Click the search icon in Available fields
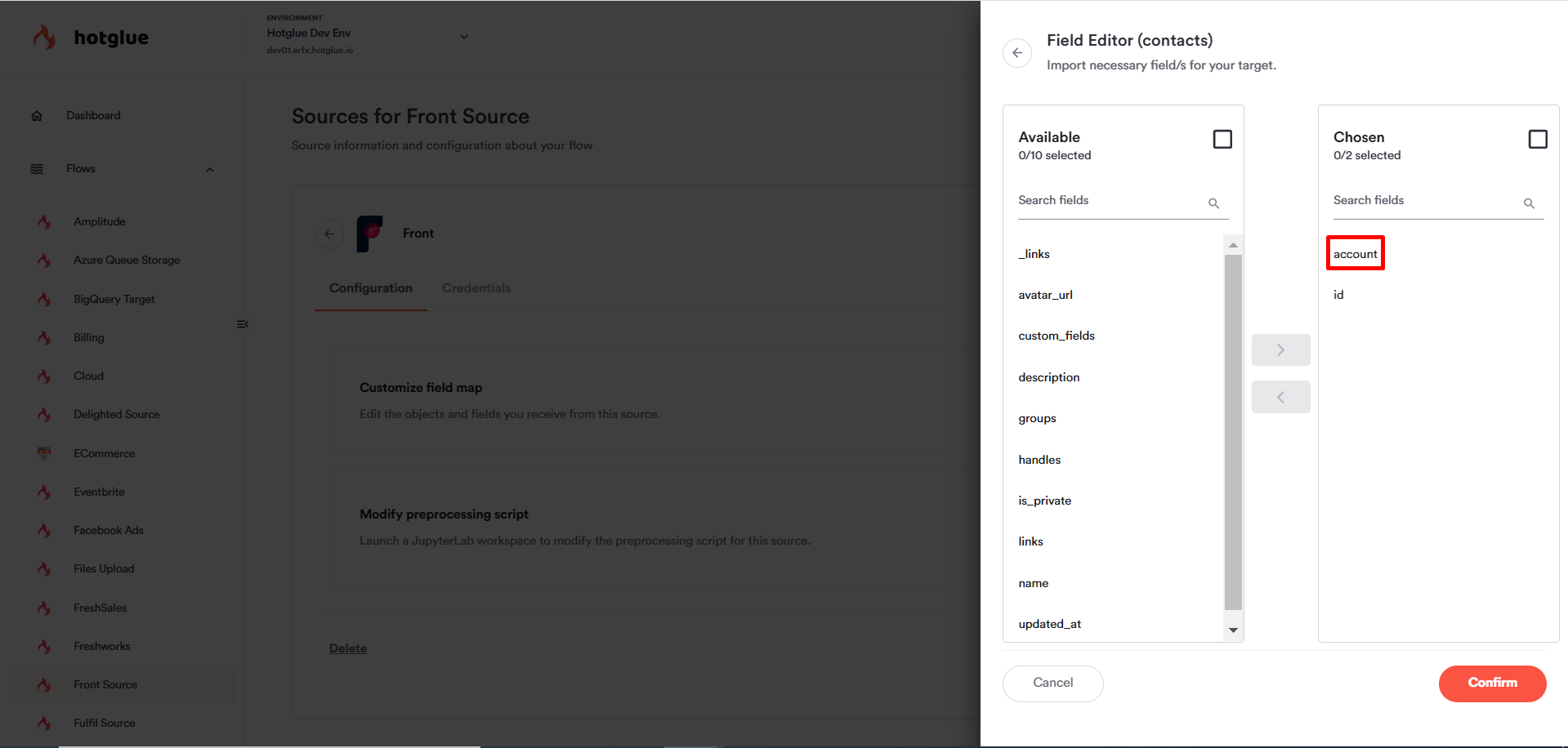Image resolution: width=1568 pixels, height=748 pixels. (1213, 203)
